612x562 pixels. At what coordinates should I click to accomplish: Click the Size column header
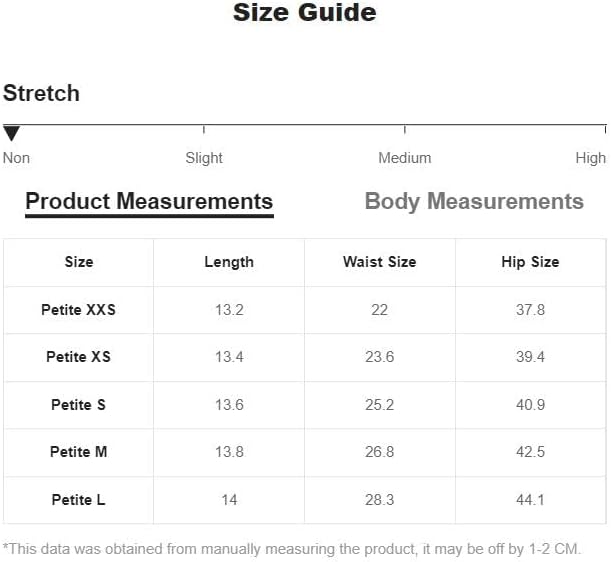pos(79,262)
